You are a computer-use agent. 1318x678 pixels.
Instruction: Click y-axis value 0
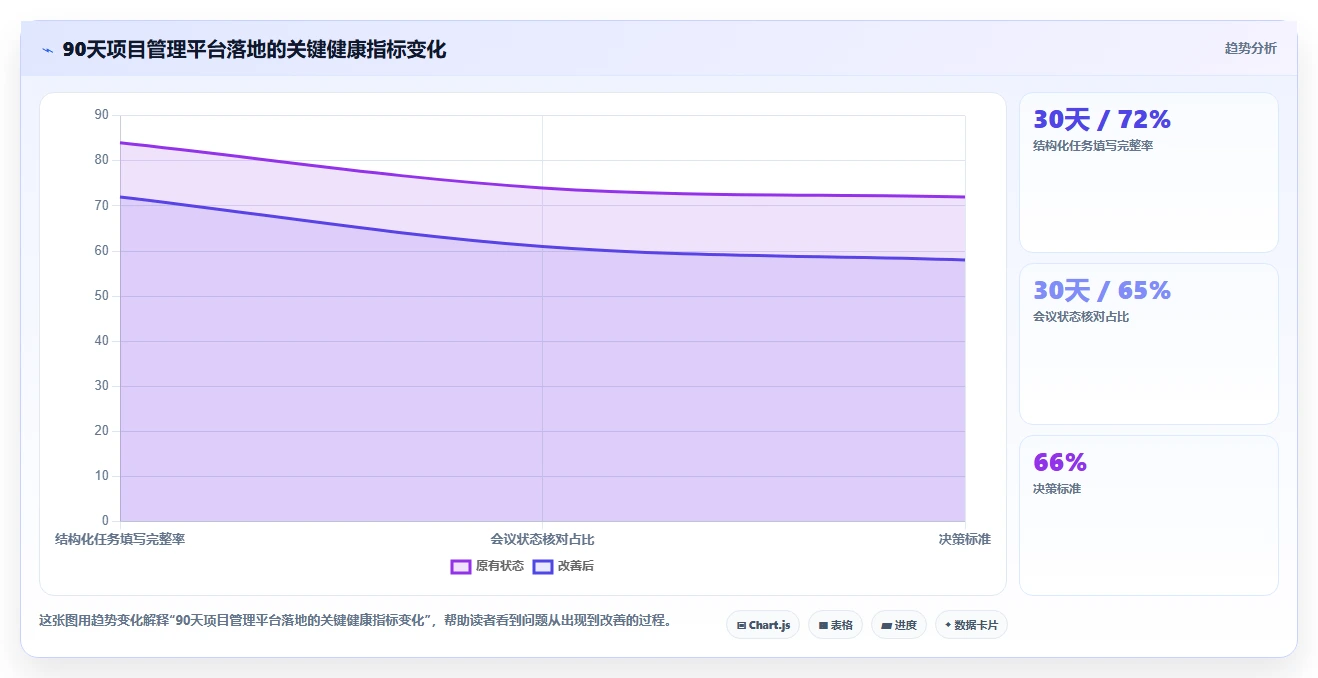105,521
